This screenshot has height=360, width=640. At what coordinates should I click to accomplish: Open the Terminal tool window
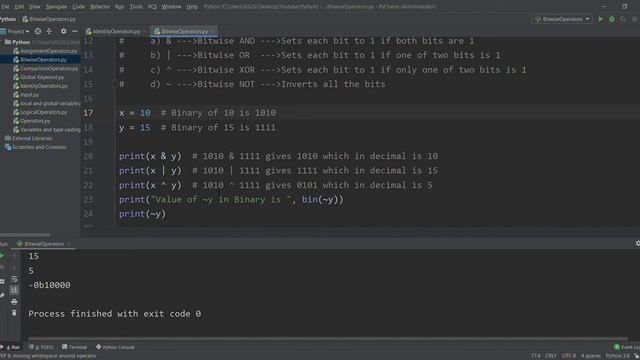pos(75,347)
